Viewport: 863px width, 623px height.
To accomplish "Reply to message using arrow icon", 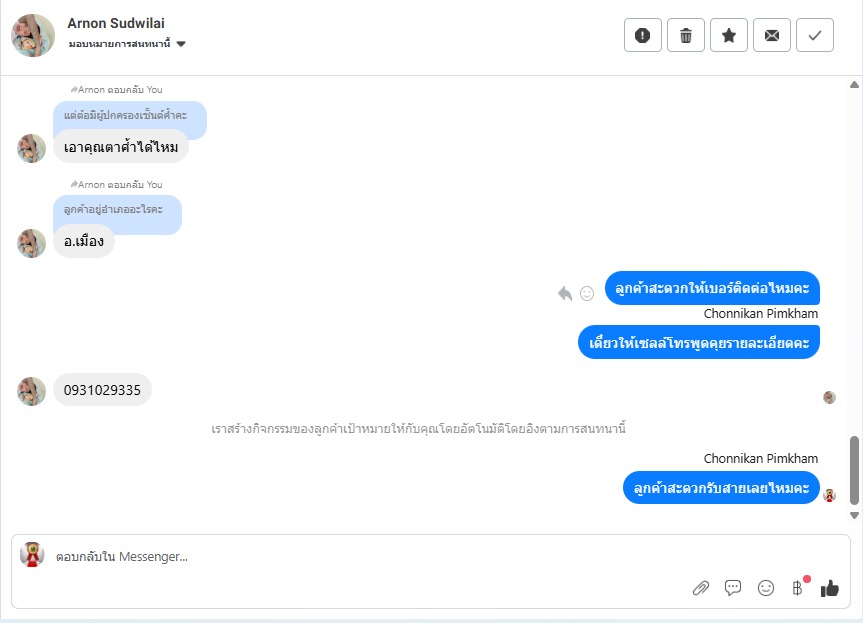I will 565,293.
